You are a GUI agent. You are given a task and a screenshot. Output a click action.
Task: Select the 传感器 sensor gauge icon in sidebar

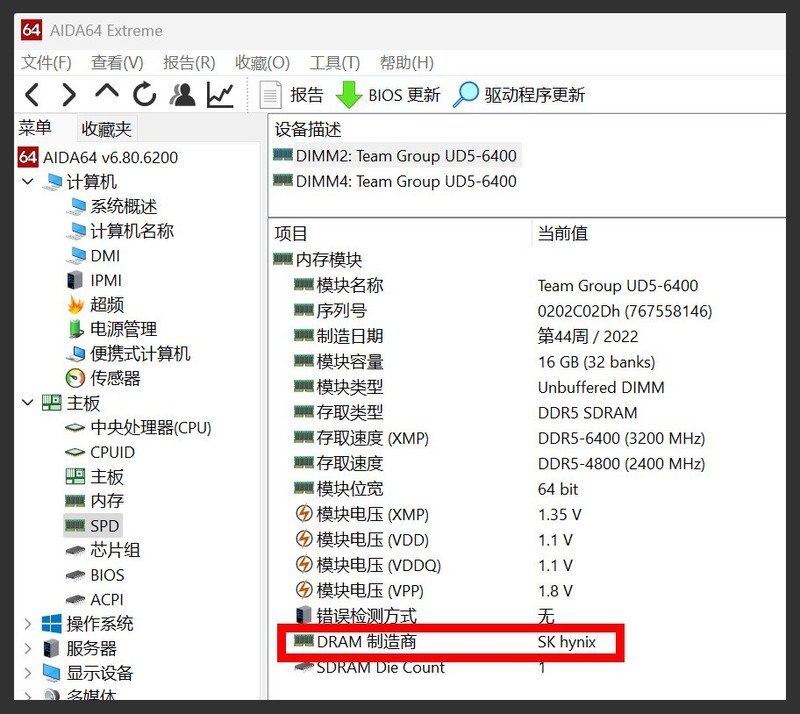point(73,378)
